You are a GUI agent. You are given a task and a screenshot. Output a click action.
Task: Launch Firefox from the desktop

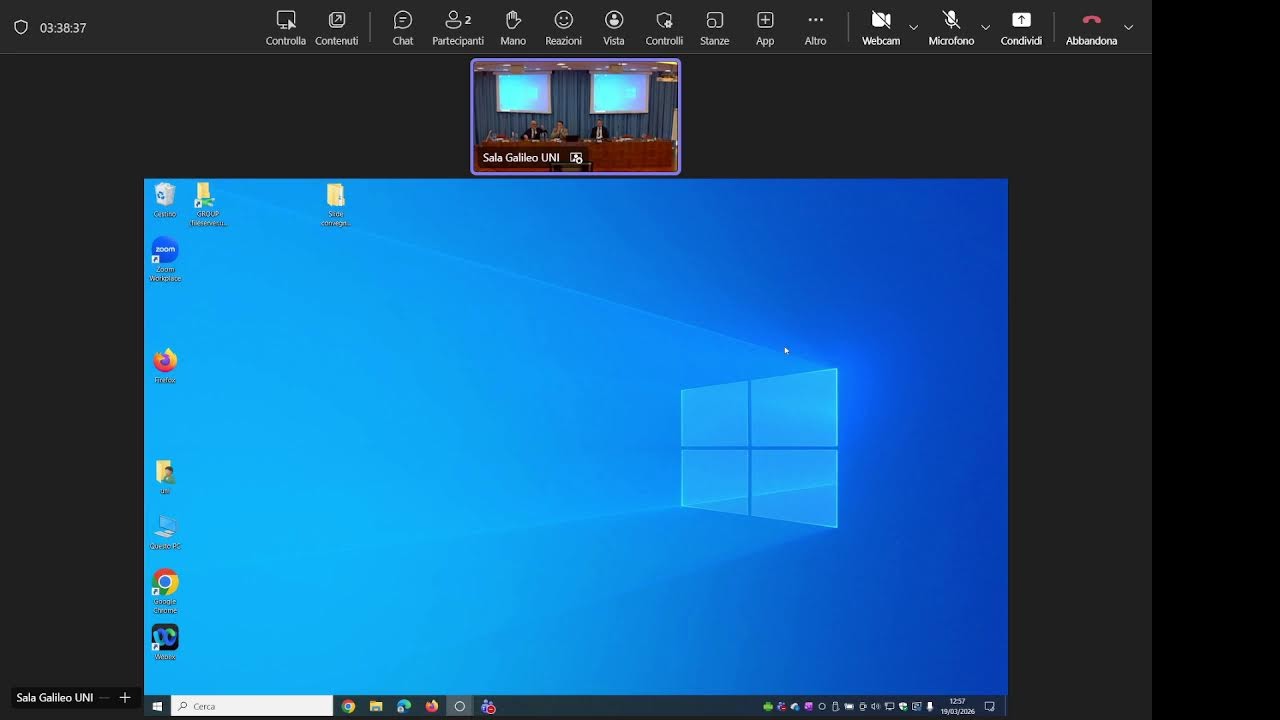165,366
